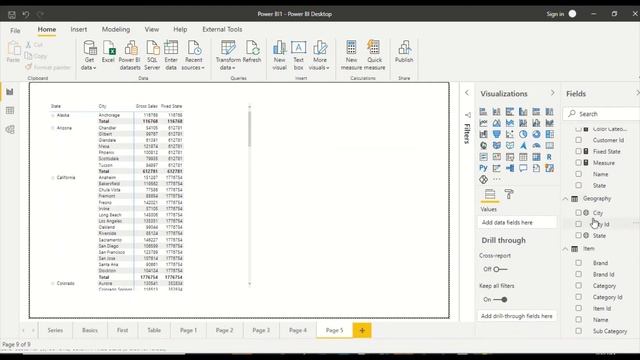This screenshot has width=640, height=360.
Task: Choose the Map globe visual
Action: 483,146
